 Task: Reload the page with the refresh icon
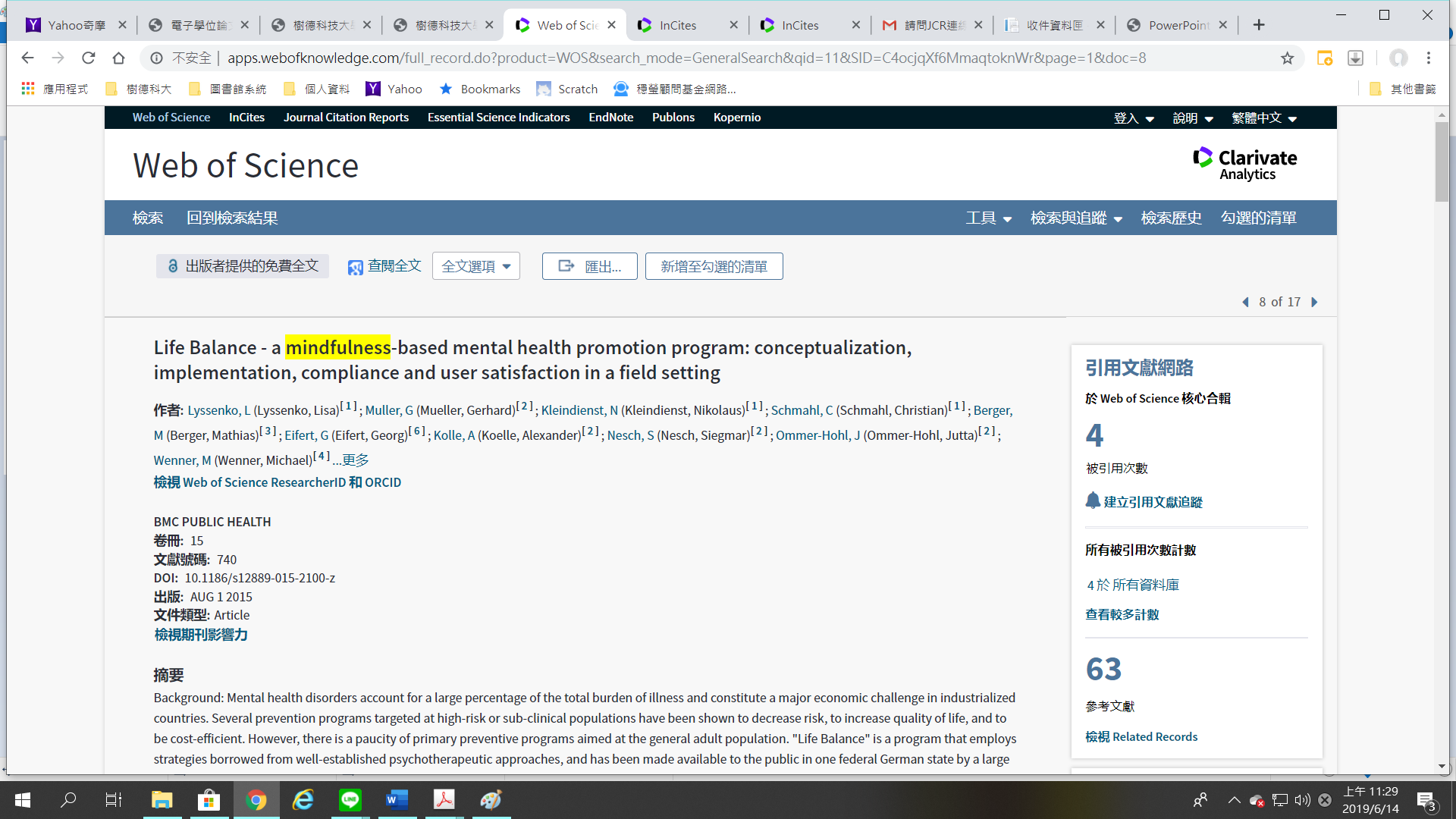(89, 58)
